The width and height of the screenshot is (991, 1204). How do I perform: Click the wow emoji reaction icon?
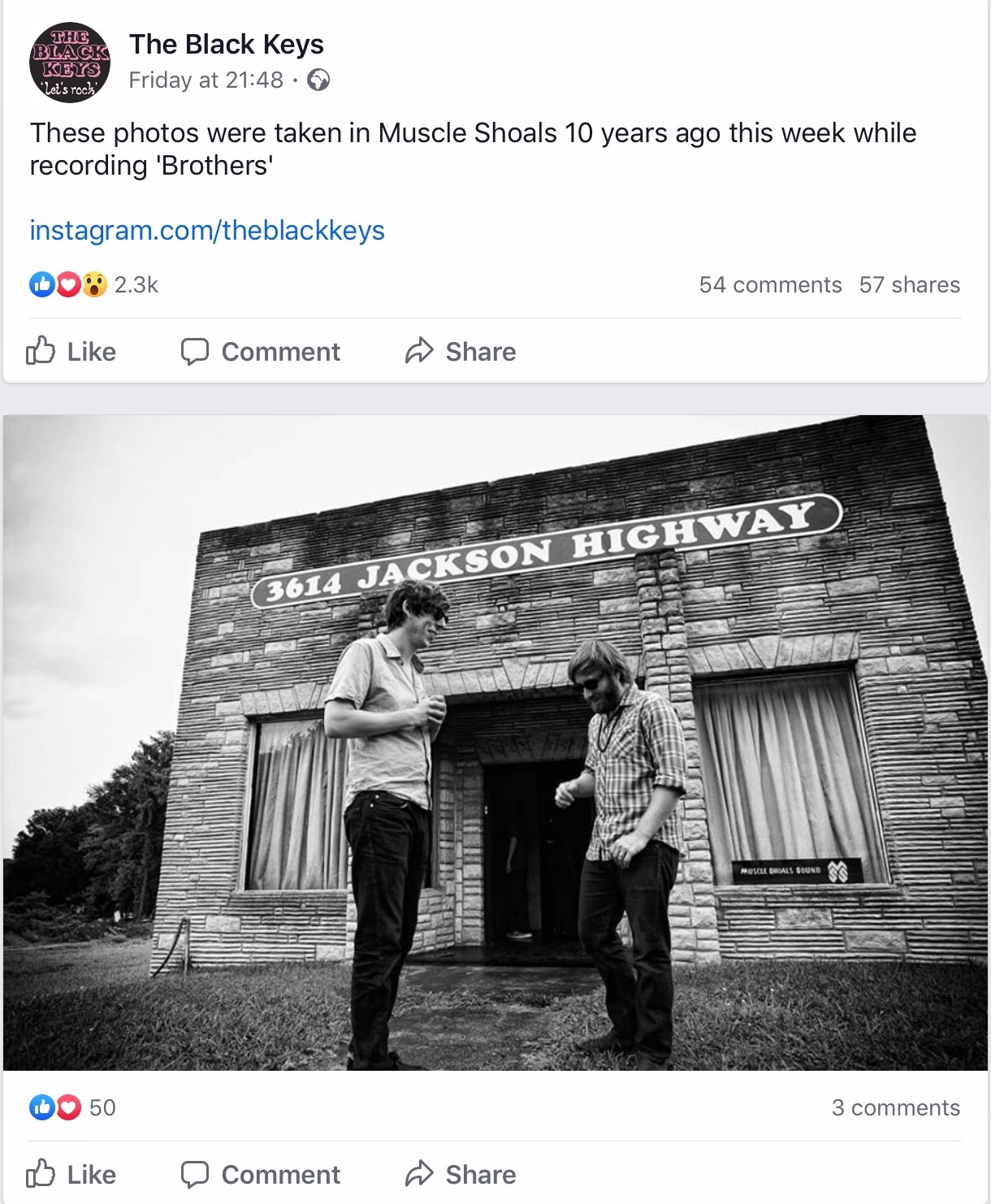[94, 284]
